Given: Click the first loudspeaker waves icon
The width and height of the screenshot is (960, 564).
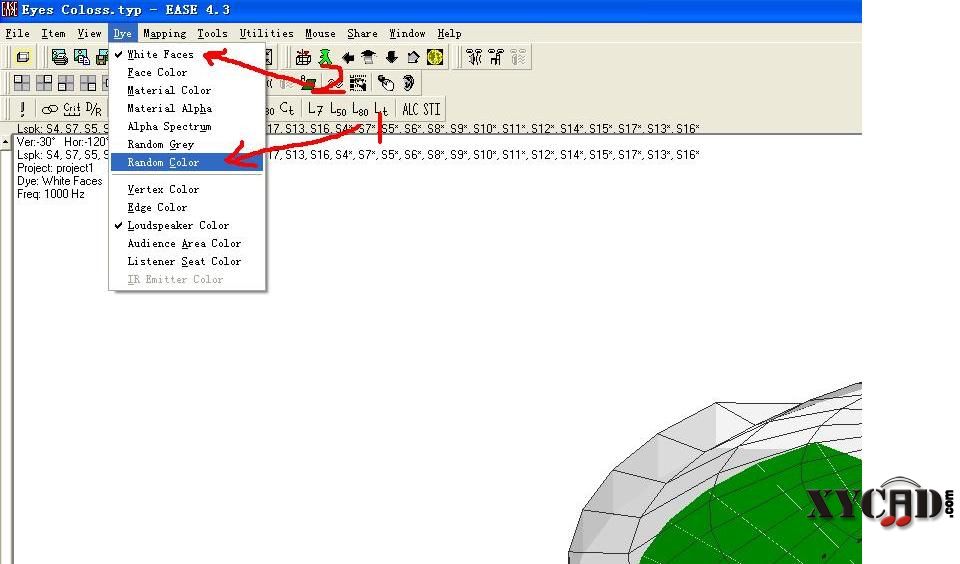Looking at the screenshot, I should click(474, 58).
